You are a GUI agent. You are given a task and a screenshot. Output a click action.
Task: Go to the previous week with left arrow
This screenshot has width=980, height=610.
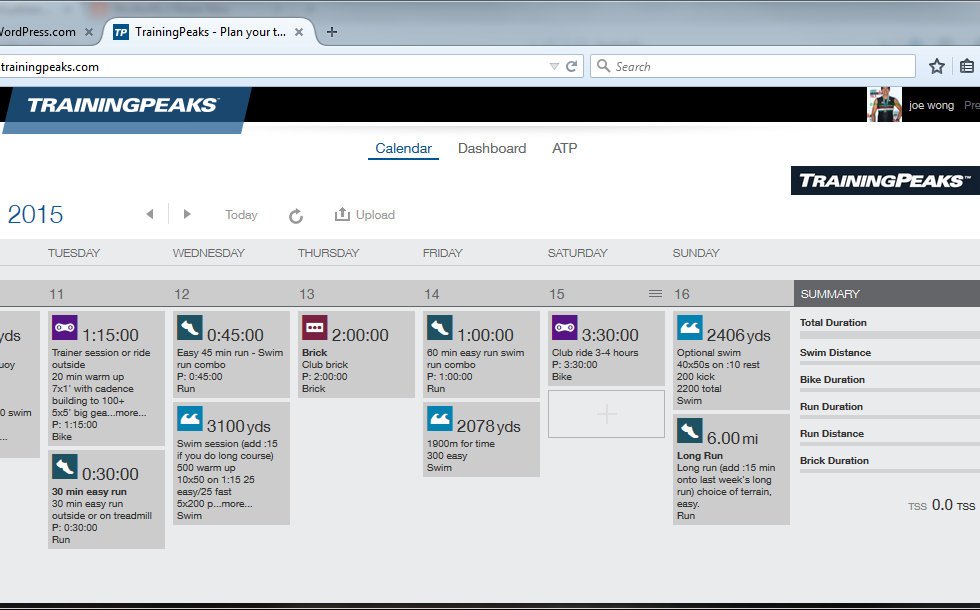150,214
